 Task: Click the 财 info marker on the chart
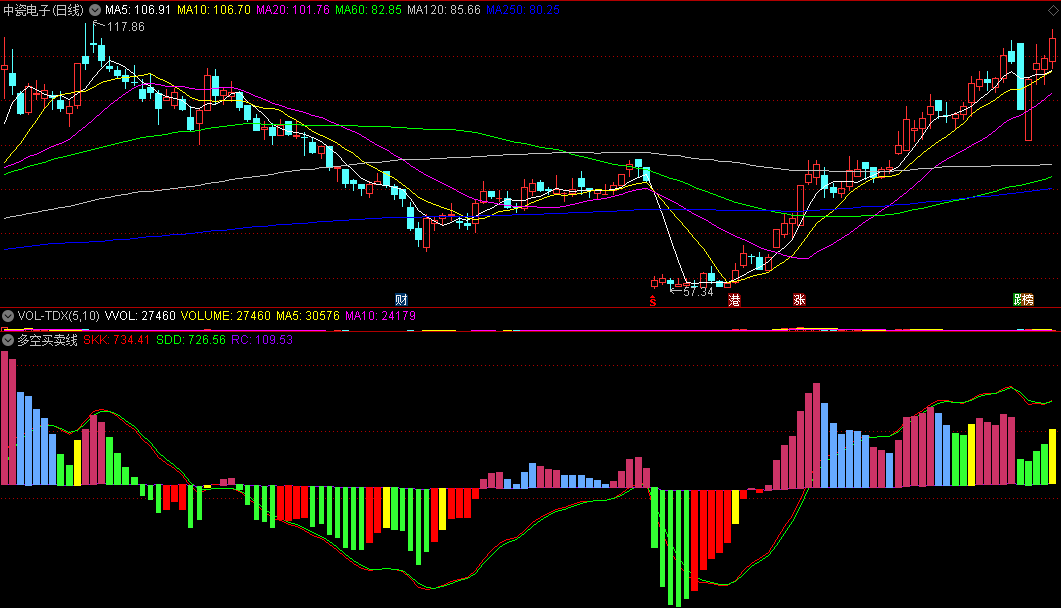[401, 300]
